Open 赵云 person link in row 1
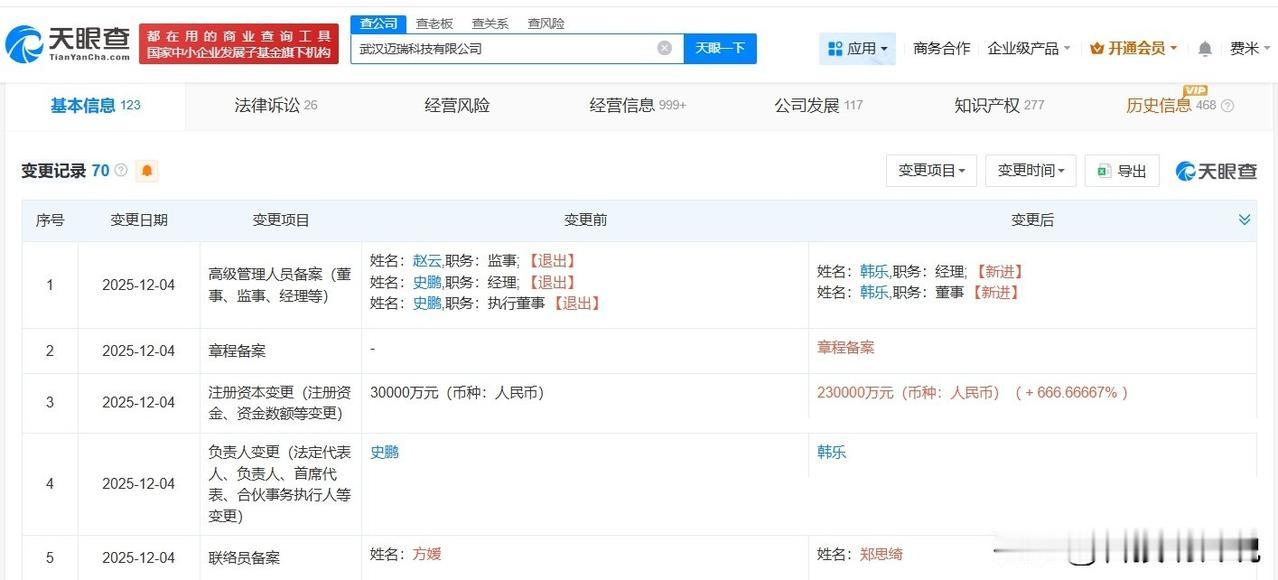 (x=427, y=259)
